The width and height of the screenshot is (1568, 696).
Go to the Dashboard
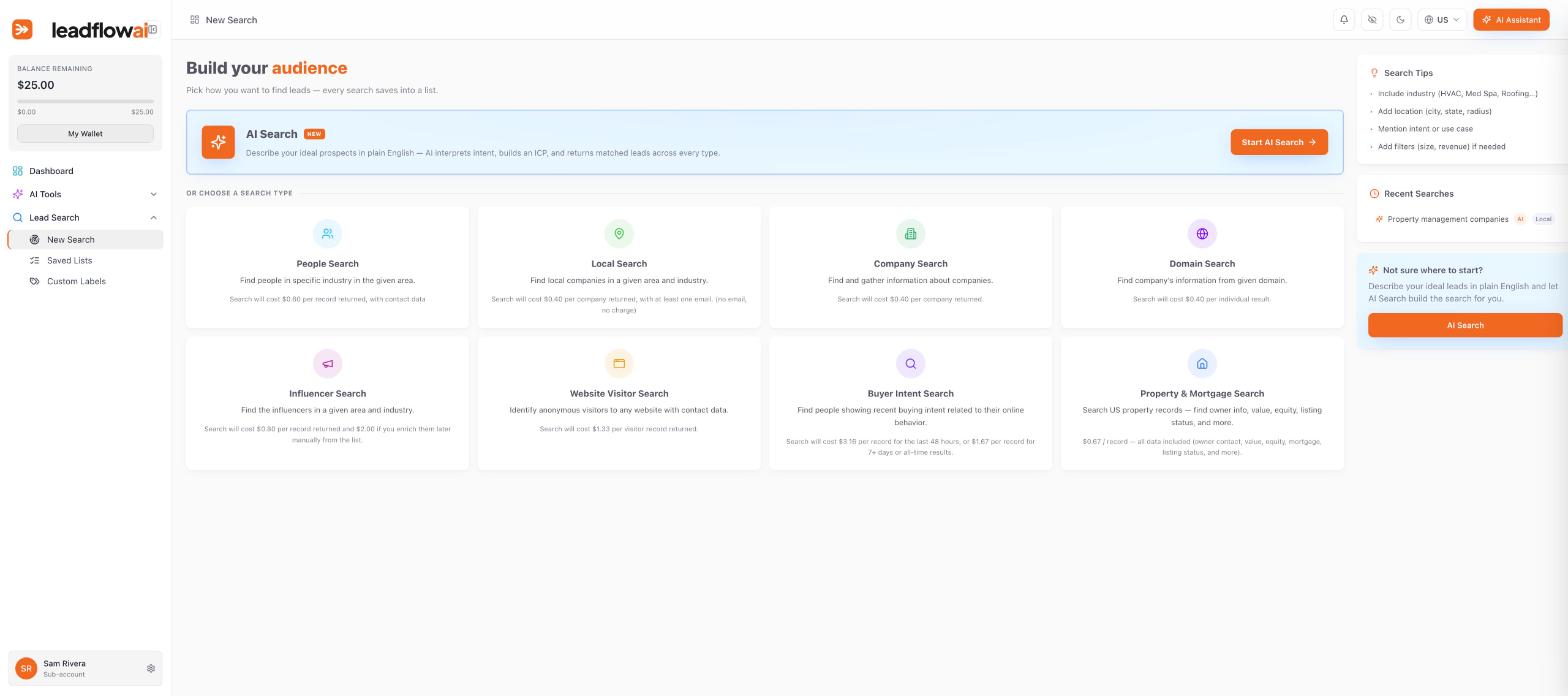[x=51, y=171]
